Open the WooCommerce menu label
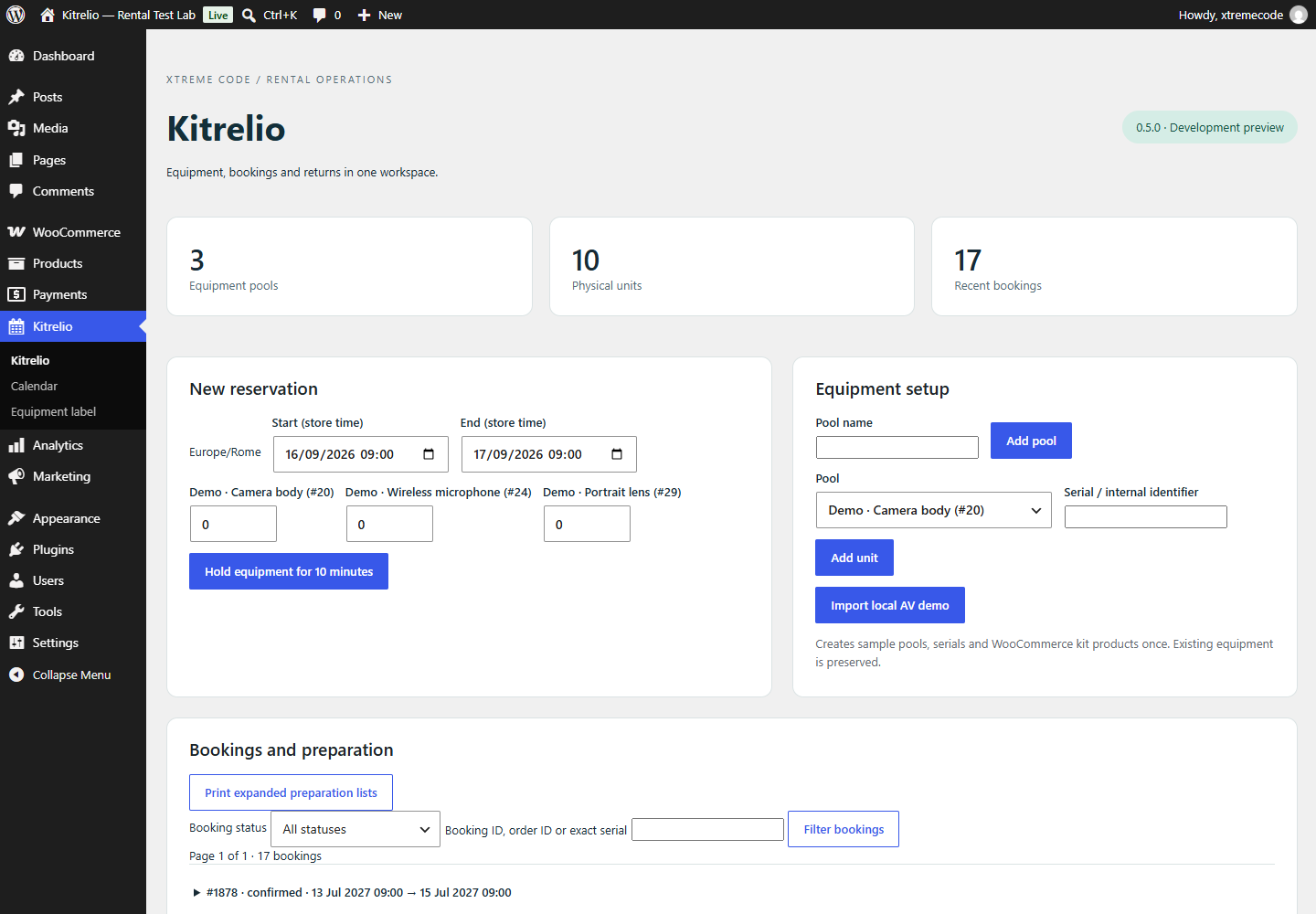The width and height of the screenshot is (1316, 914). [77, 232]
